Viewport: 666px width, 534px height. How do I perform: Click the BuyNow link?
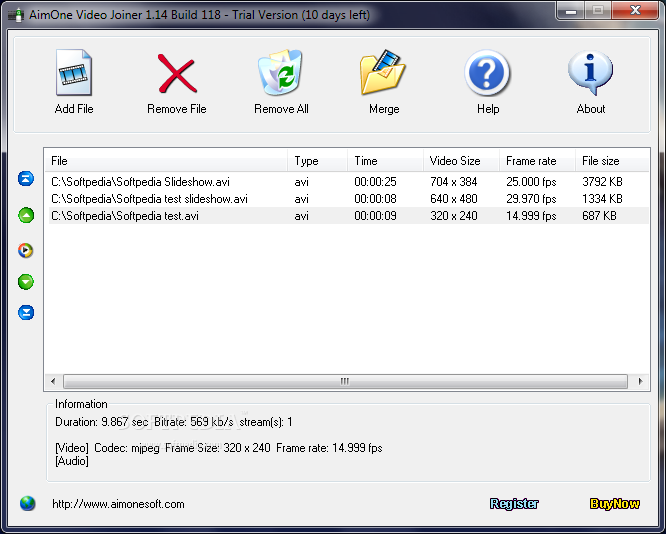(x=615, y=504)
